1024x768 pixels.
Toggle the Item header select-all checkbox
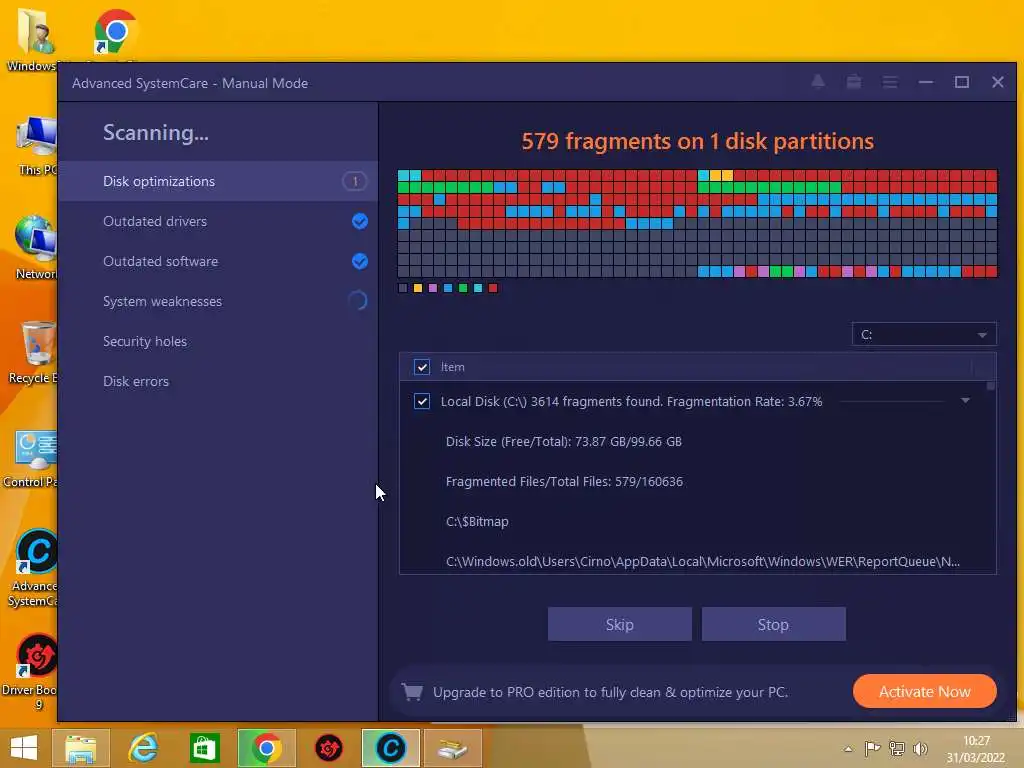pyautogui.click(x=422, y=367)
